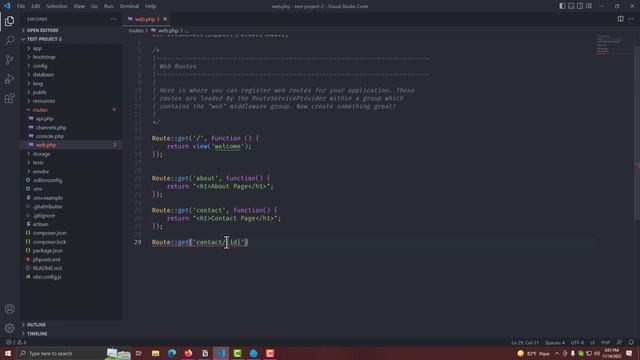The width and height of the screenshot is (640, 360).
Task: Expand the bootstrap folder
Action: pyautogui.click(x=71, y=57)
